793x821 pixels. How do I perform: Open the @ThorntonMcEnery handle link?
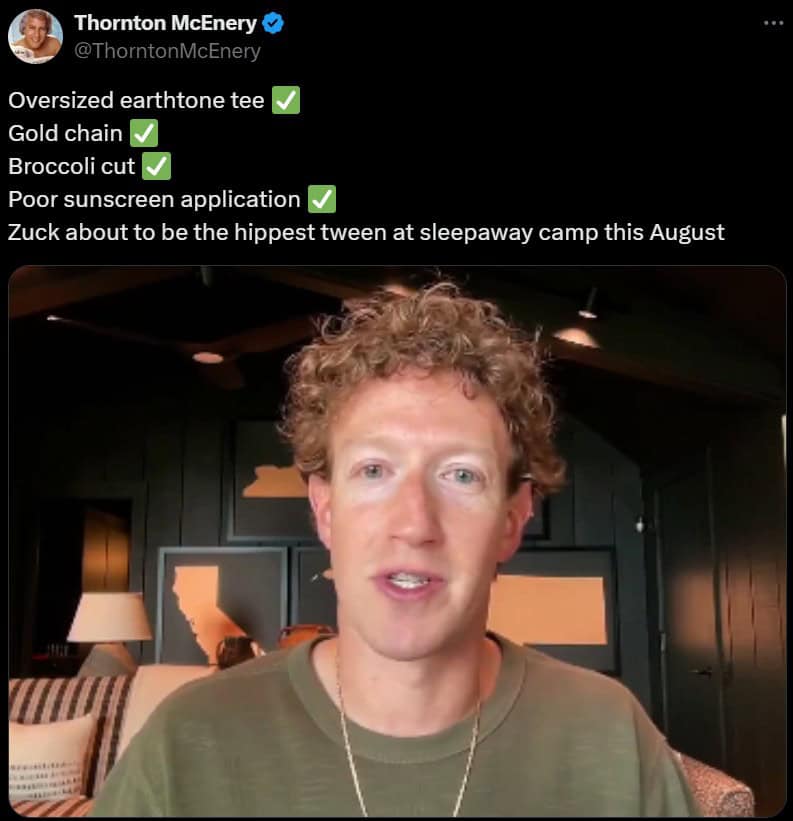coord(167,51)
